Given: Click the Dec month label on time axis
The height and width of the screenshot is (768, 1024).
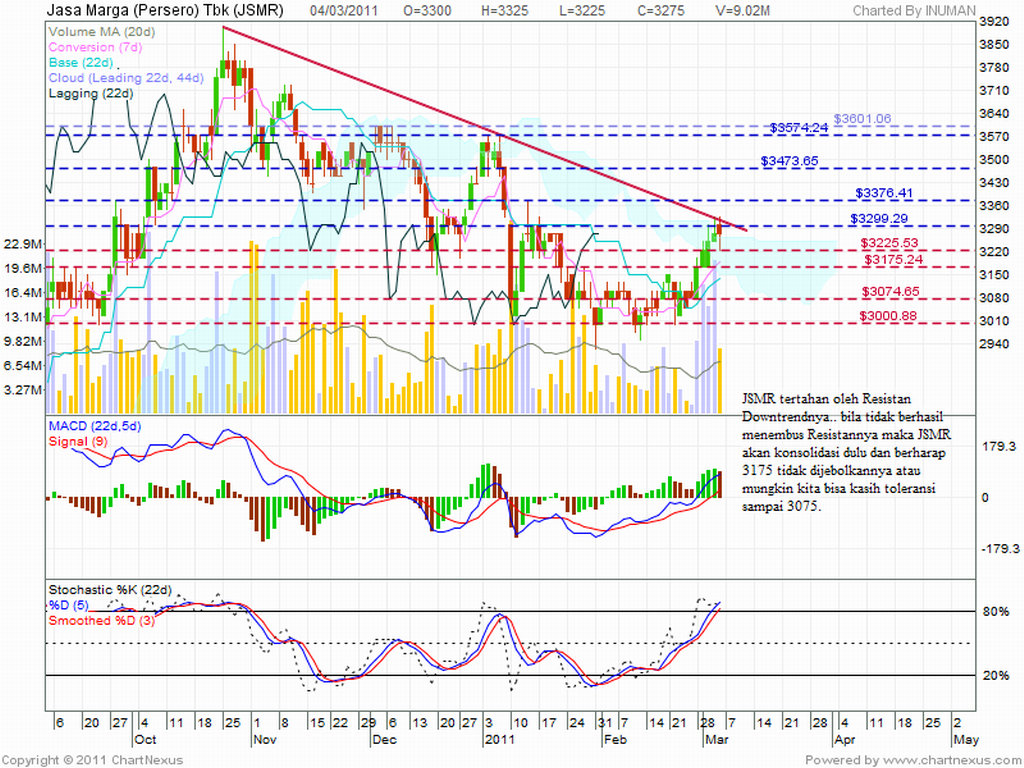Looking at the screenshot, I should [x=384, y=739].
